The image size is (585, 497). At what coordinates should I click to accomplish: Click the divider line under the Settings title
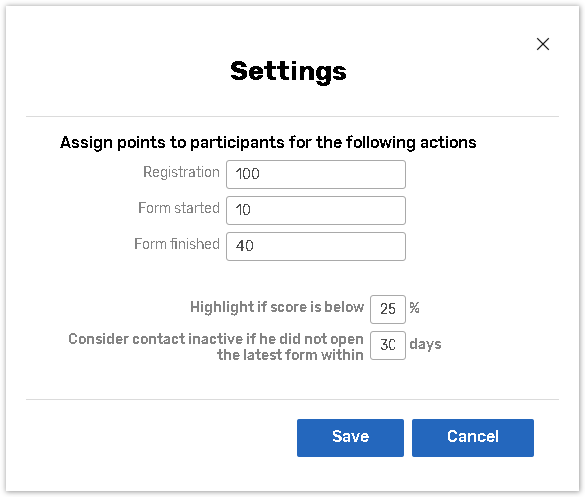tap(292, 116)
